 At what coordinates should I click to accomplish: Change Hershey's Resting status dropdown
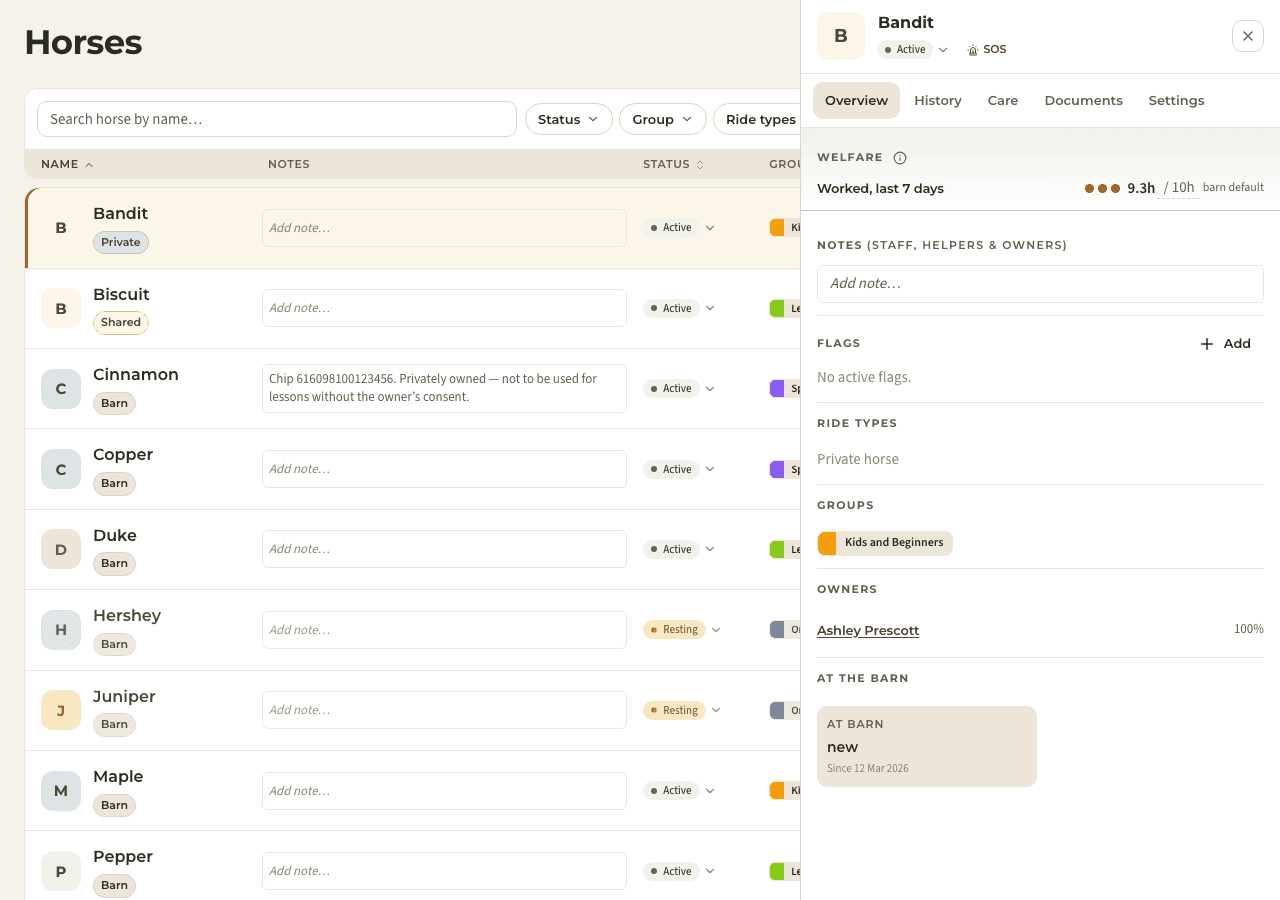[682, 629]
